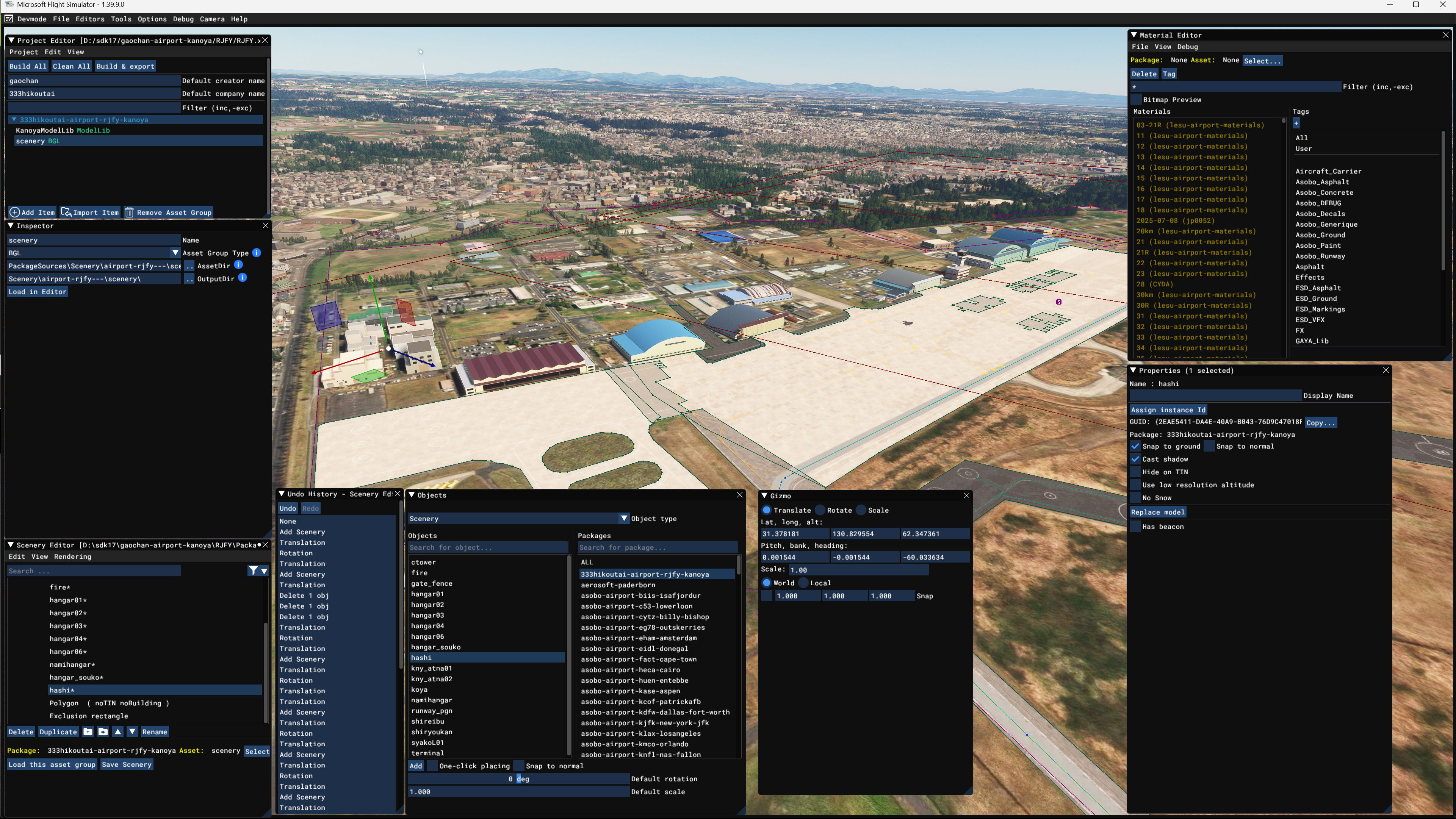1456x819 pixels.
Task: Move selected scenery object up
Action: click(117, 731)
